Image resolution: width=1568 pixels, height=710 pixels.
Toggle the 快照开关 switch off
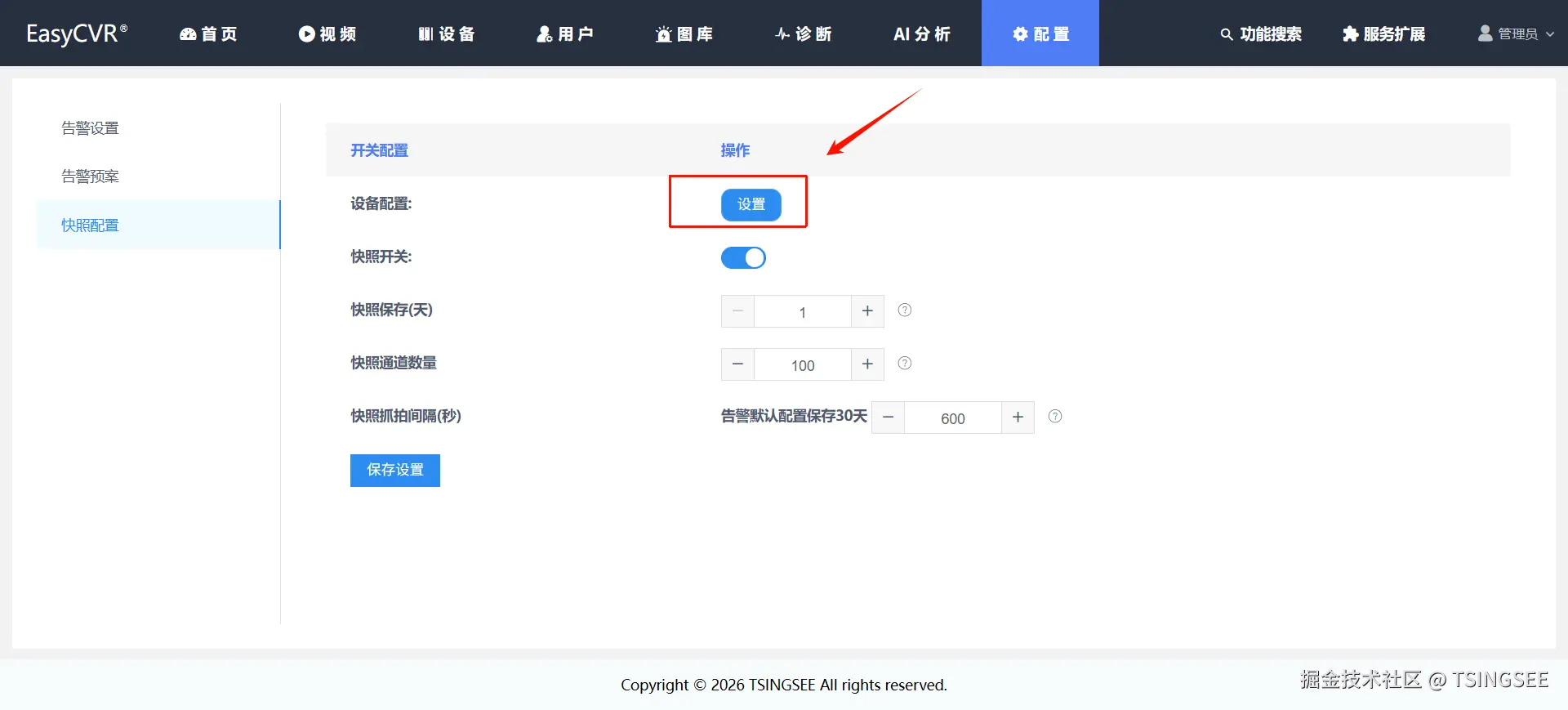tap(743, 258)
